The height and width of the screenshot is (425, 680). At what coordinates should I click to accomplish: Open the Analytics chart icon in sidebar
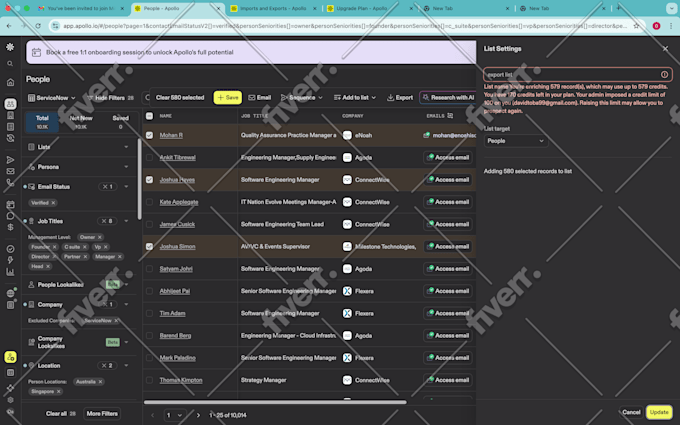10,272
